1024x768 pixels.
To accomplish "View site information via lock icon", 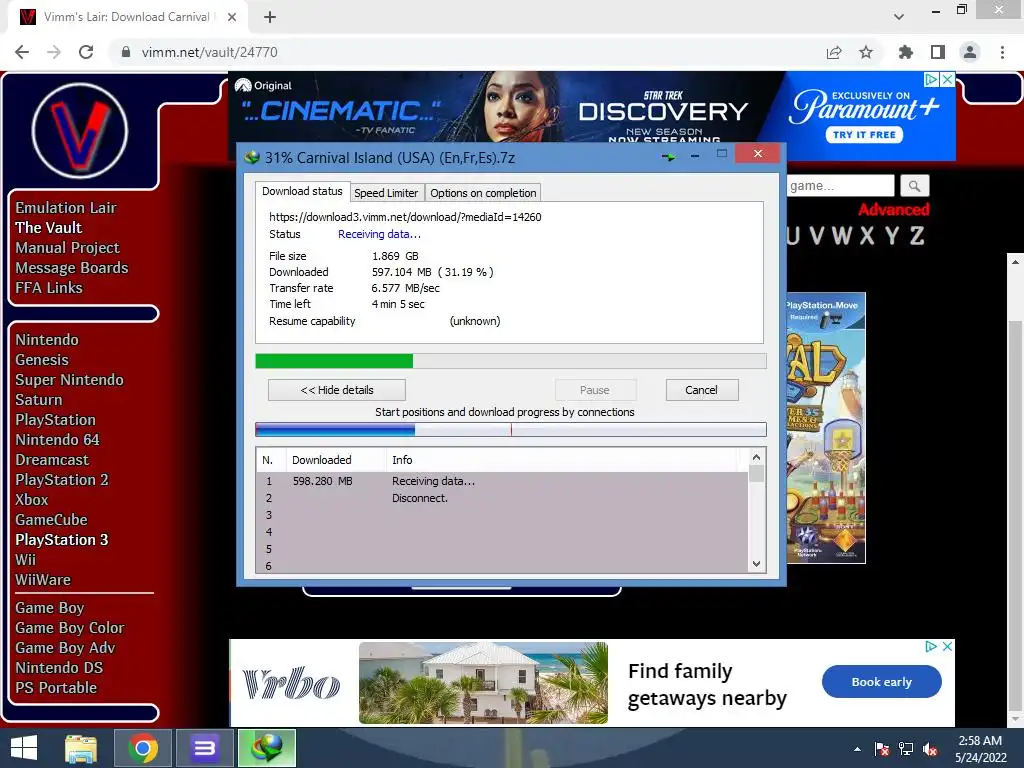I will click(126, 52).
